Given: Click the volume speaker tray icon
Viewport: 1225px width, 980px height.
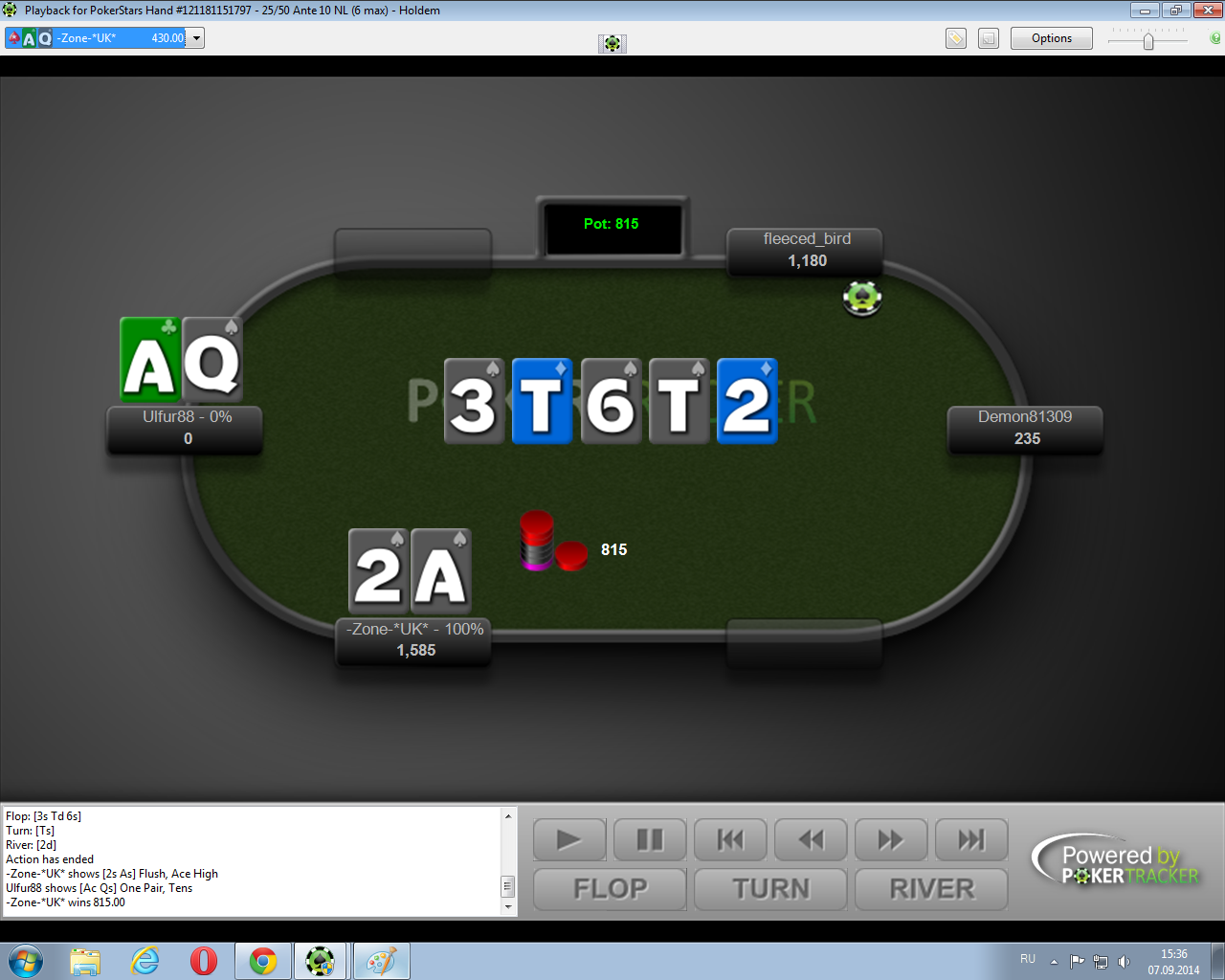Looking at the screenshot, I should [1124, 962].
